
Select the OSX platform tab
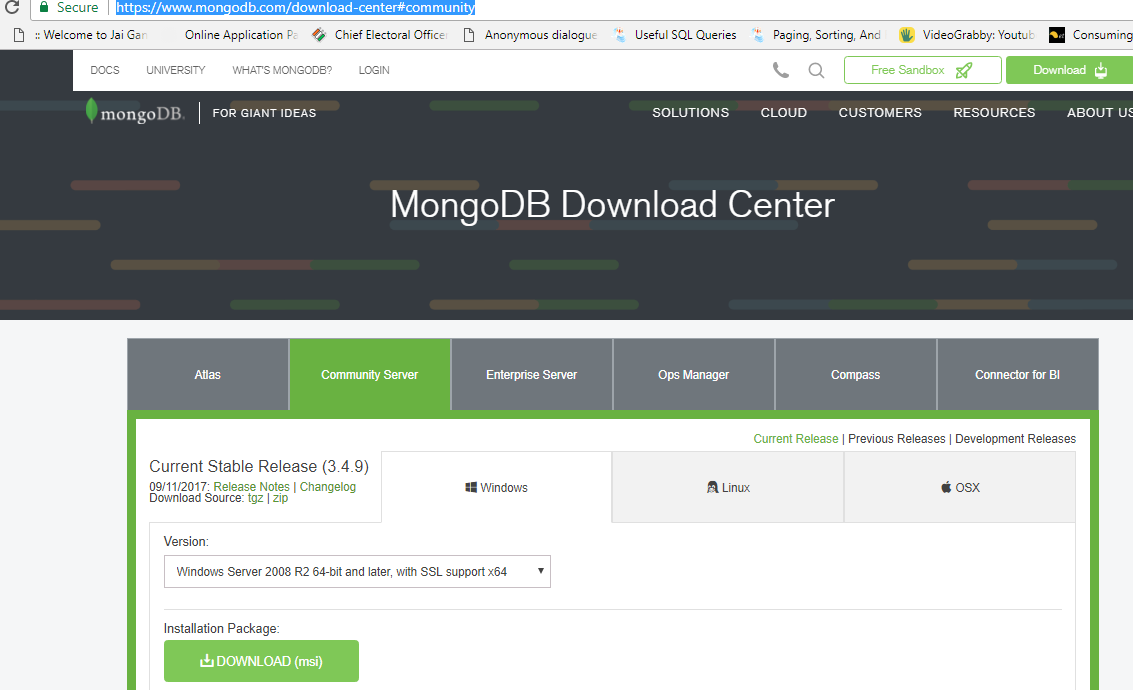[x=960, y=488]
